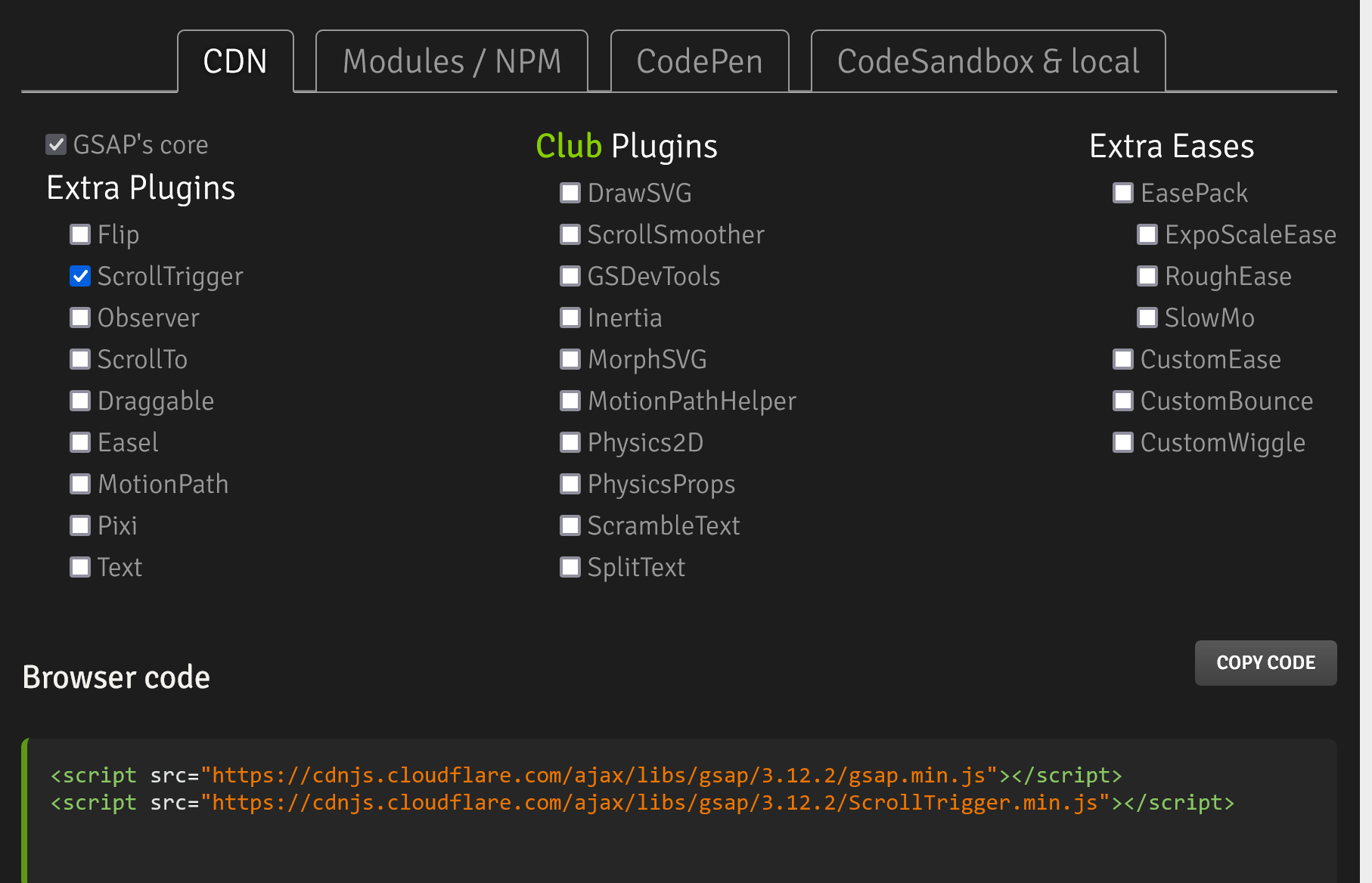This screenshot has height=883, width=1372.
Task: Enable ScrollSmoother
Action: (570, 234)
